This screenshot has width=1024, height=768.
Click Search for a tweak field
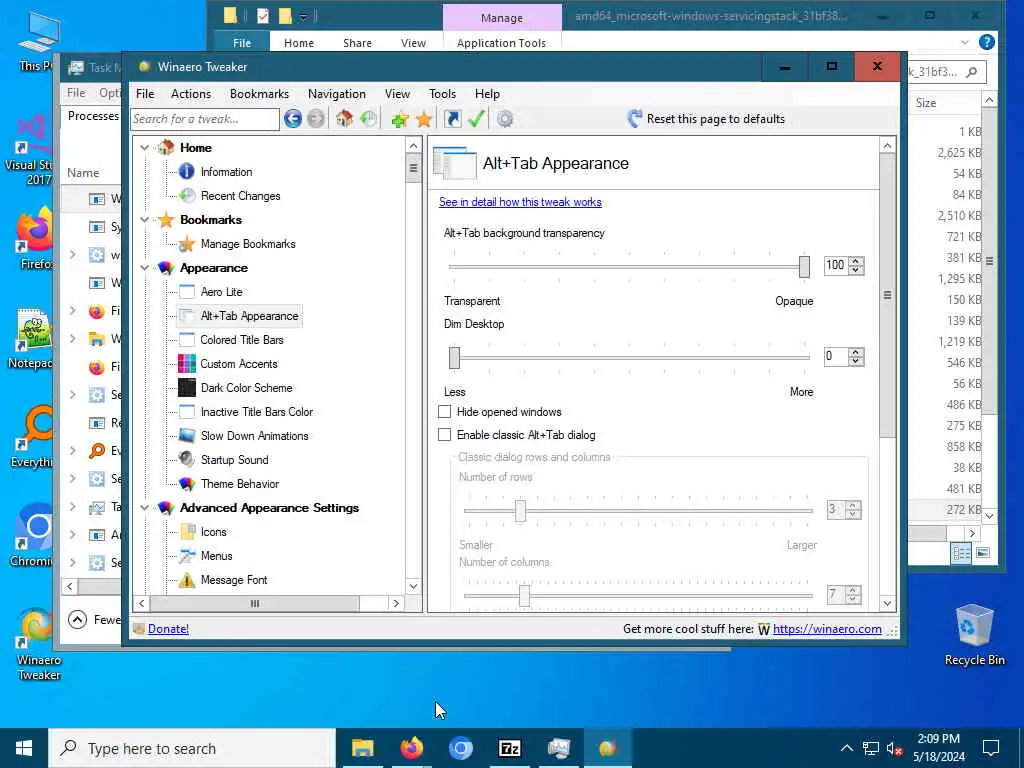click(204, 119)
